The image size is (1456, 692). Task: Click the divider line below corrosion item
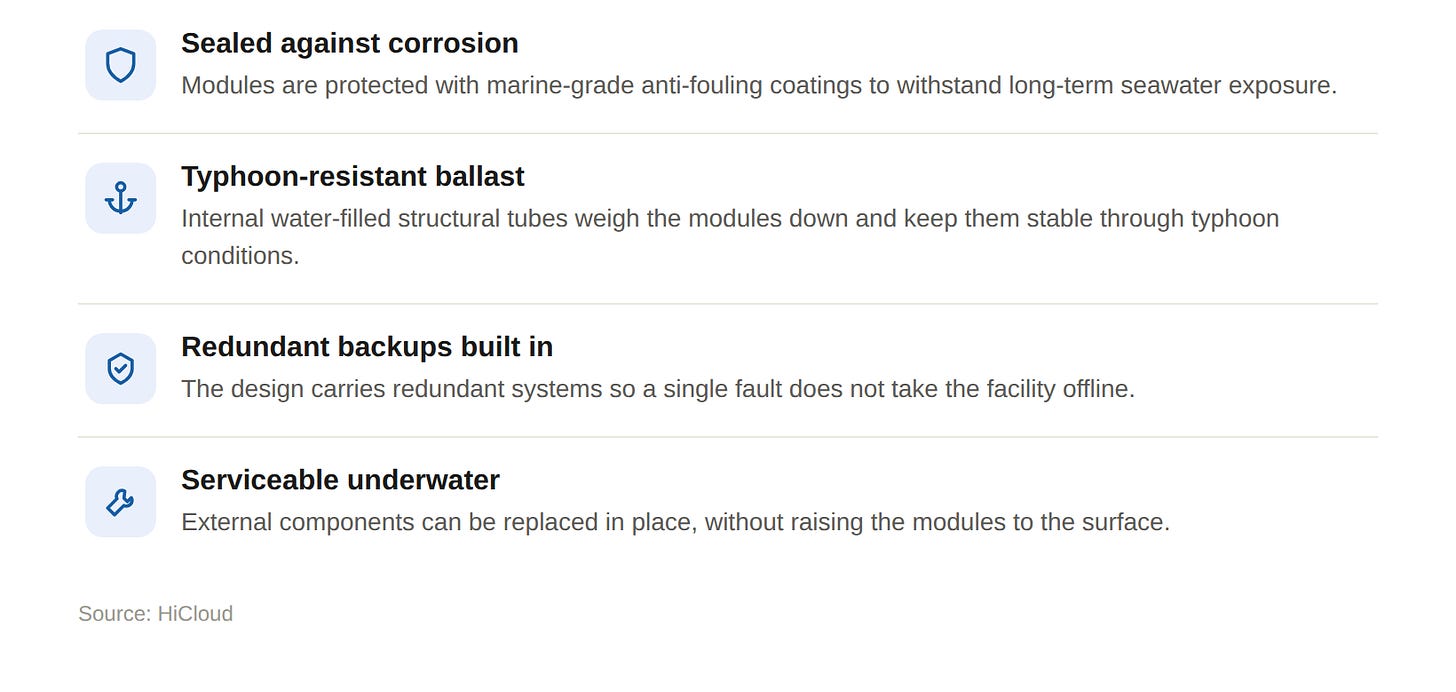(728, 133)
